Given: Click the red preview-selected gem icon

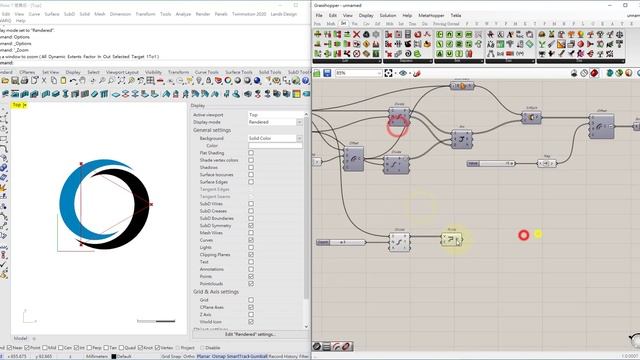Looking at the screenshot, I should 594,73.
